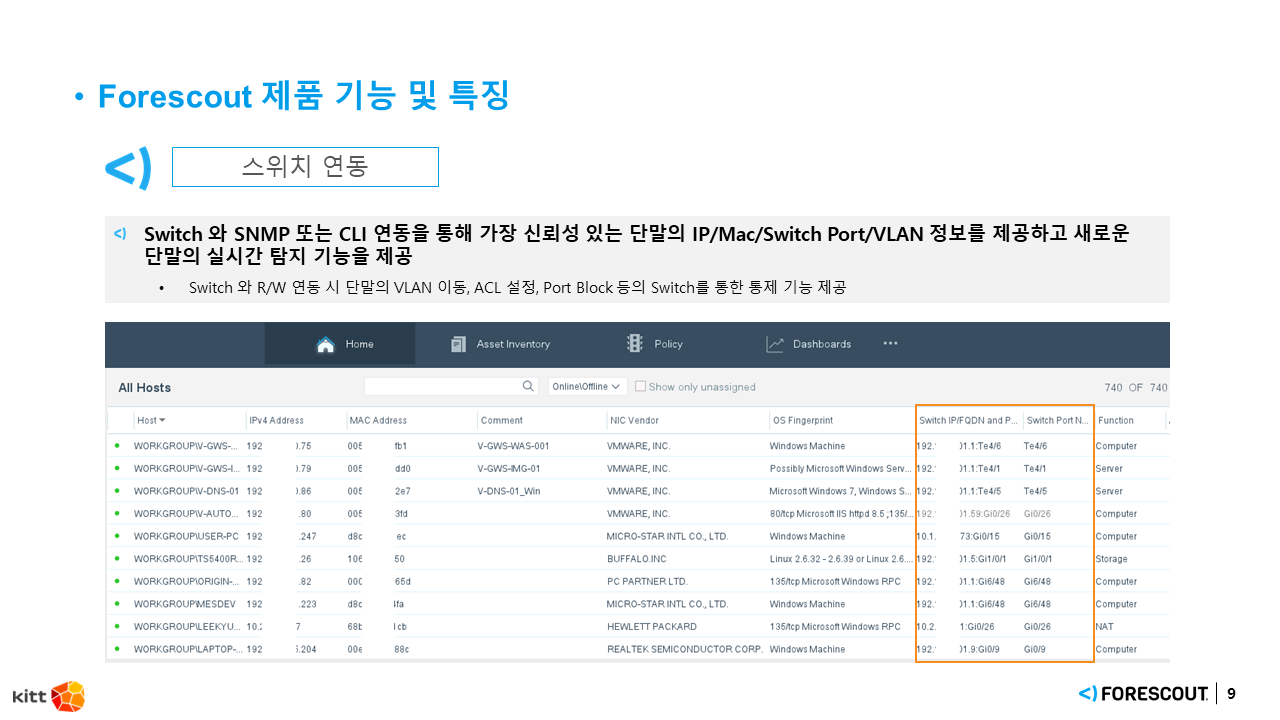Select the V-DNS-01_Win host row
1280x720 pixels.
[x=510, y=491]
